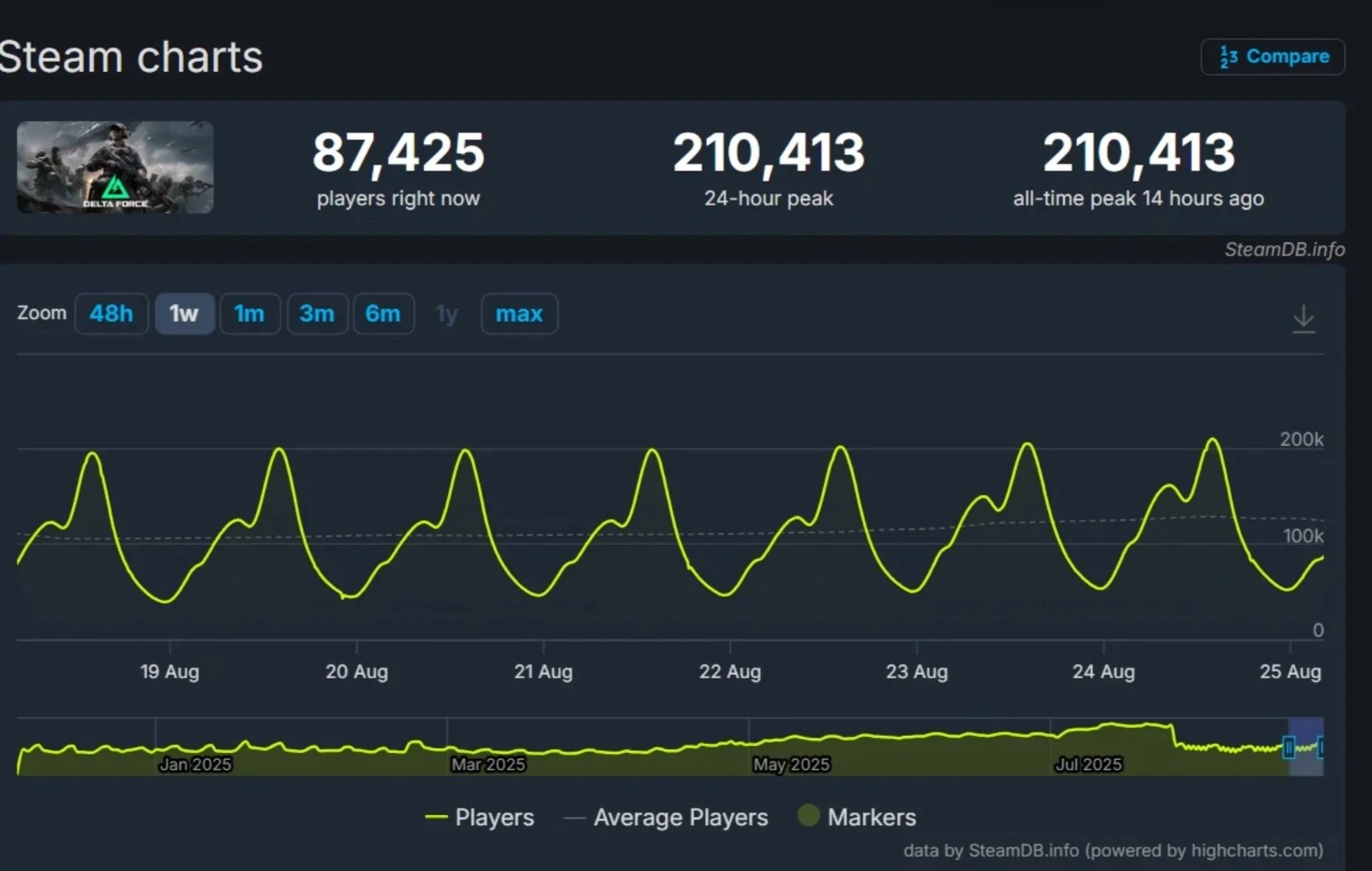Click the 87,425 players right now value
Image resolution: width=1372 pixels, height=871 pixels.
pyautogui.click(x=398, y=153)
